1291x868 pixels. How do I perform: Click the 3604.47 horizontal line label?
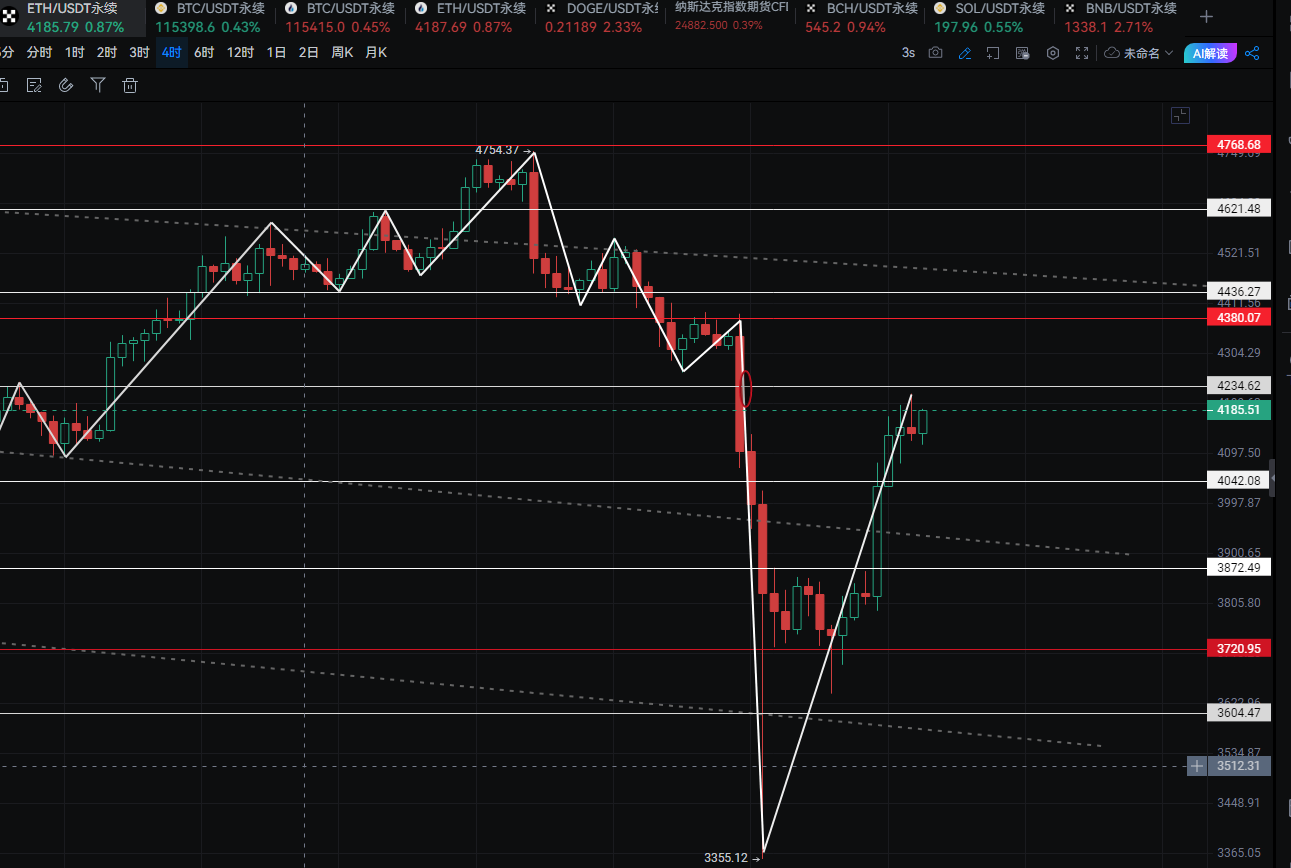pyautogui.click(x=1239, y=713)
